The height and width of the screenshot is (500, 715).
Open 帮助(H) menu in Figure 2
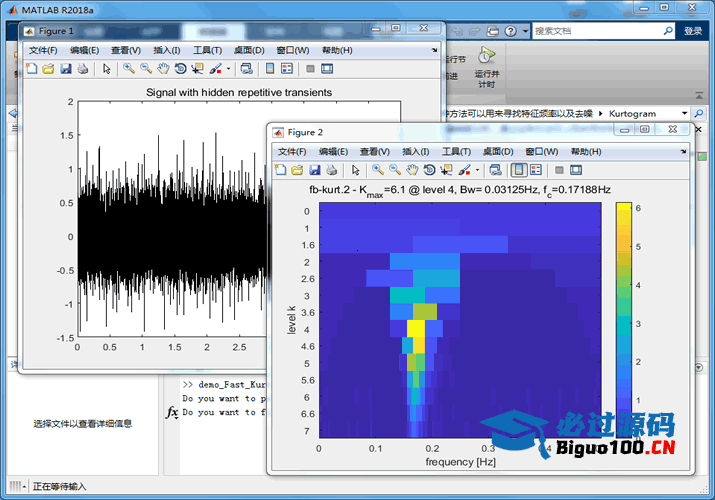click(586, 151)
